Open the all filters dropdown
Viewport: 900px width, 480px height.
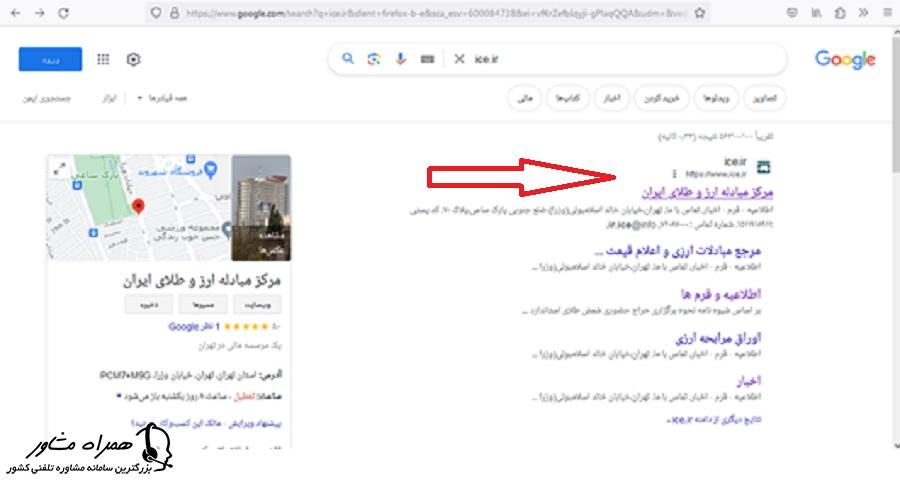[162, 98]
